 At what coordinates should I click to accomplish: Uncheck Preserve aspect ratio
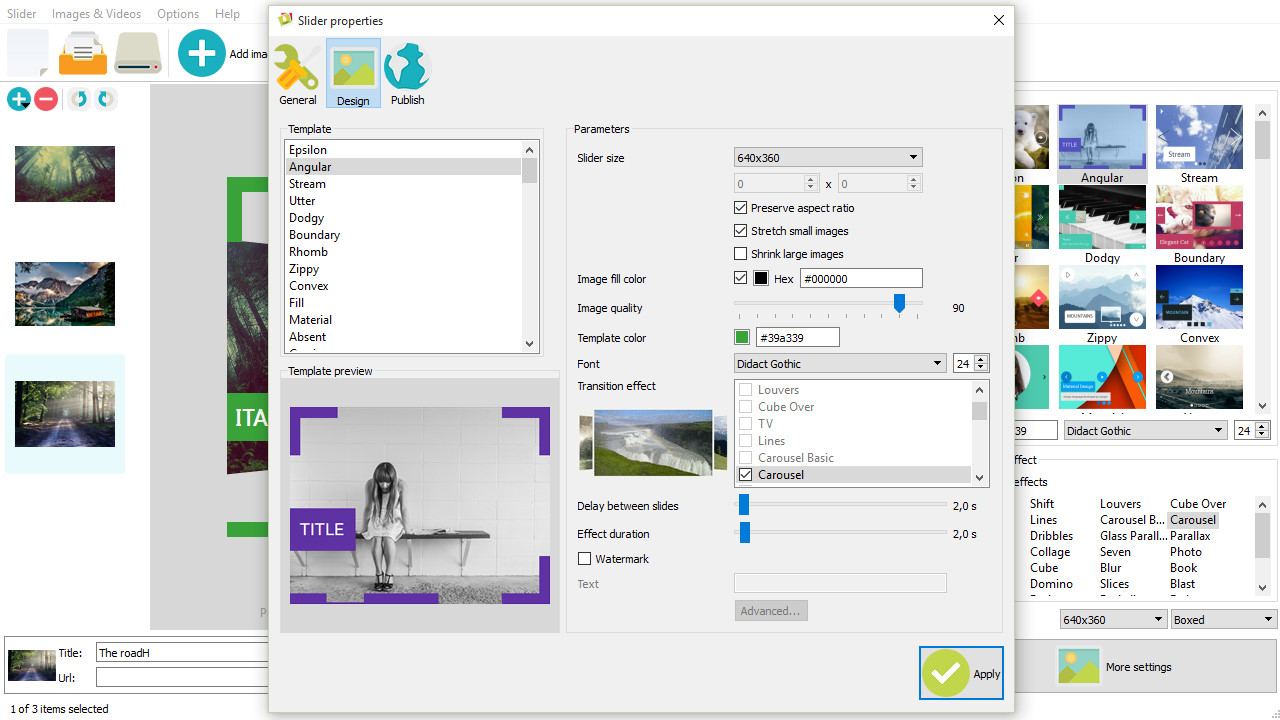(741, 208)
